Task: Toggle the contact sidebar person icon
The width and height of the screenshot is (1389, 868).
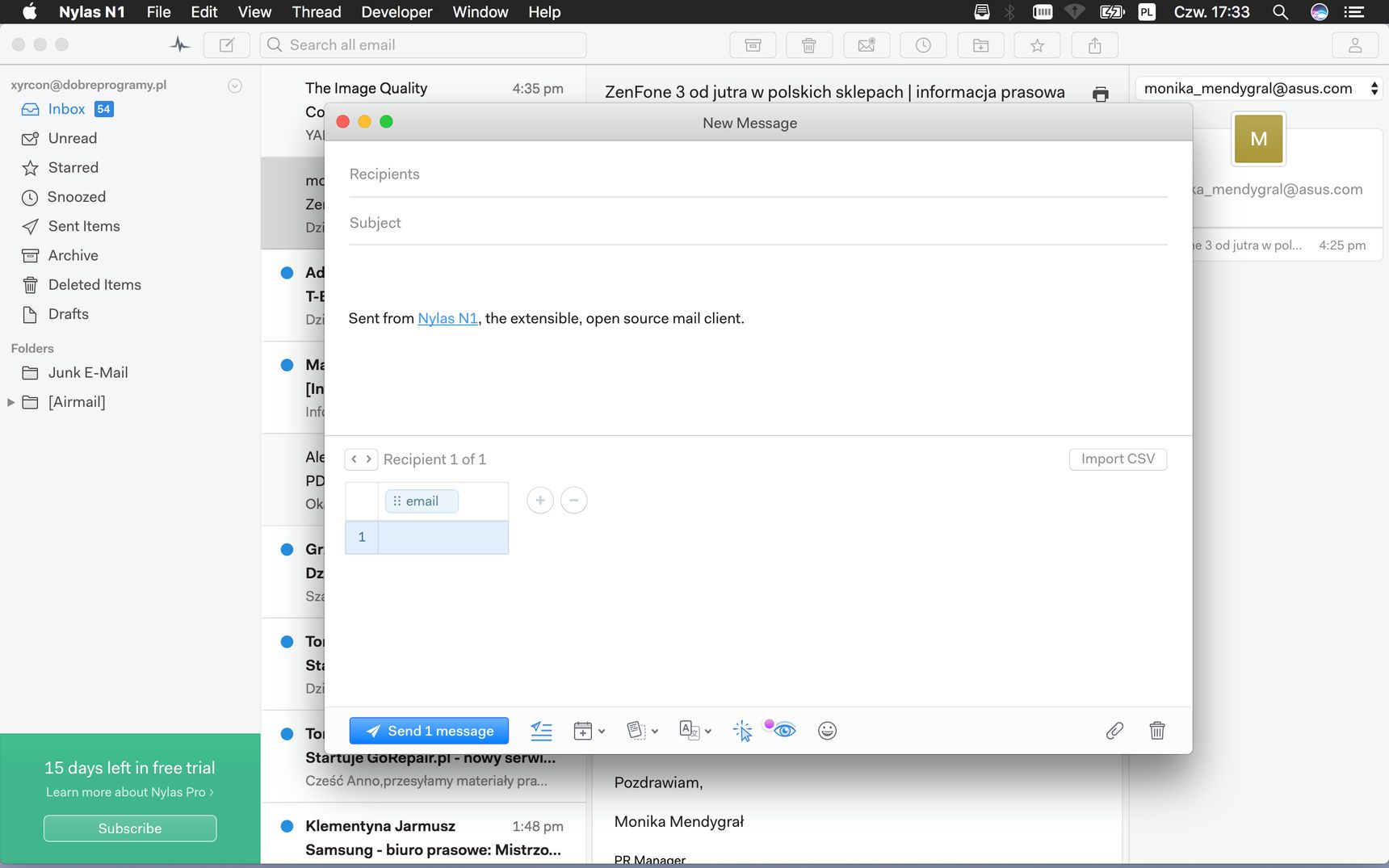Action: [x=1355, y=45]
